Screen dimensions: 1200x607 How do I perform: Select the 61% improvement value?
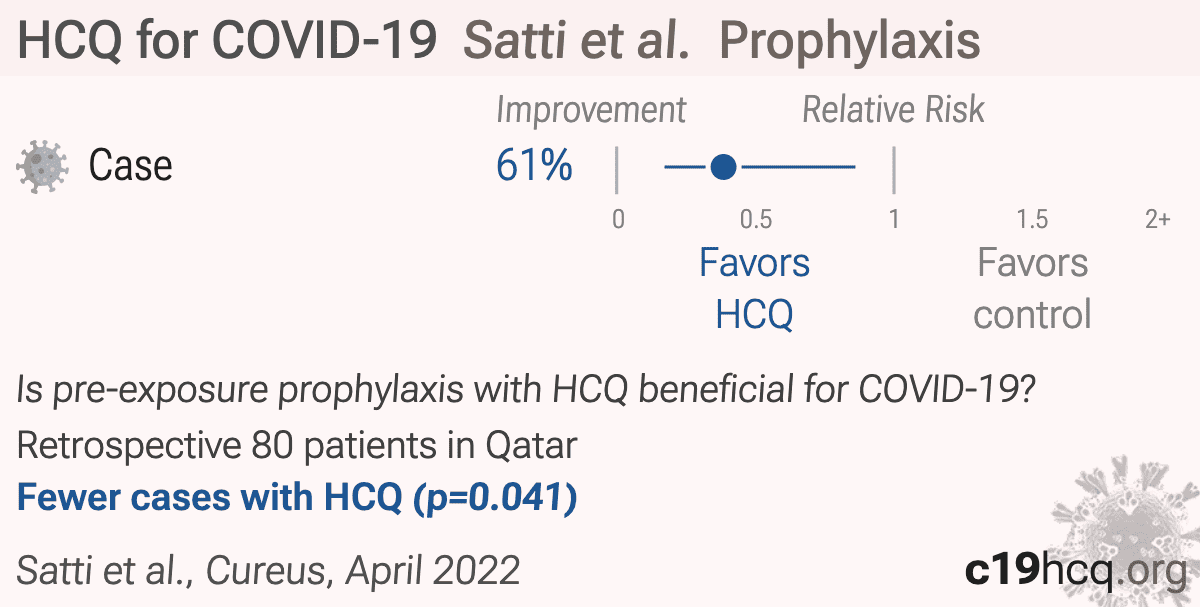point(534,165)
